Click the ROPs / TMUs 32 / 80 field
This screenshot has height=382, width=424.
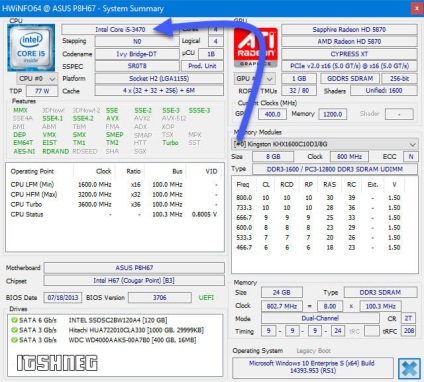click(299, 91)
